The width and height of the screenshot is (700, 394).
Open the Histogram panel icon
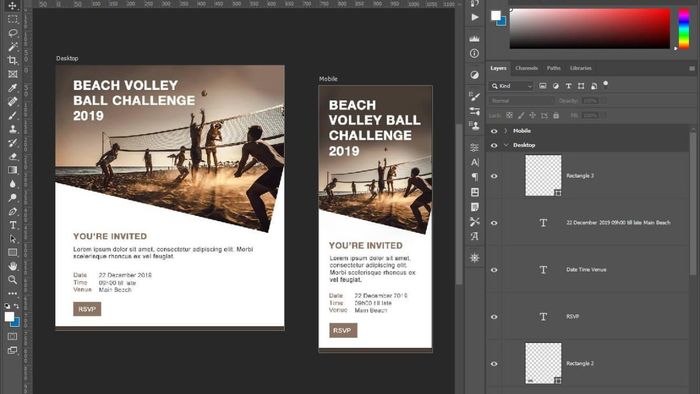pyautogui.click(x=475, y=39)
